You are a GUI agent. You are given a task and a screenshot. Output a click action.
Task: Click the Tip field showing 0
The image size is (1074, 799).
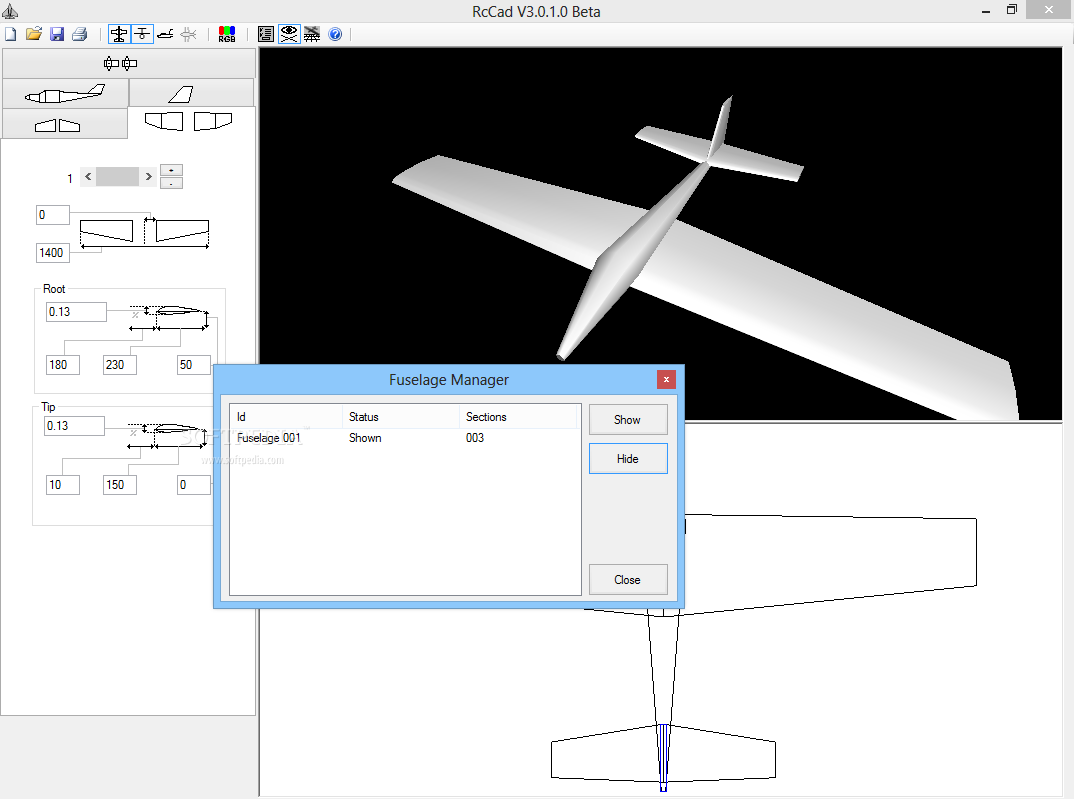194,485
